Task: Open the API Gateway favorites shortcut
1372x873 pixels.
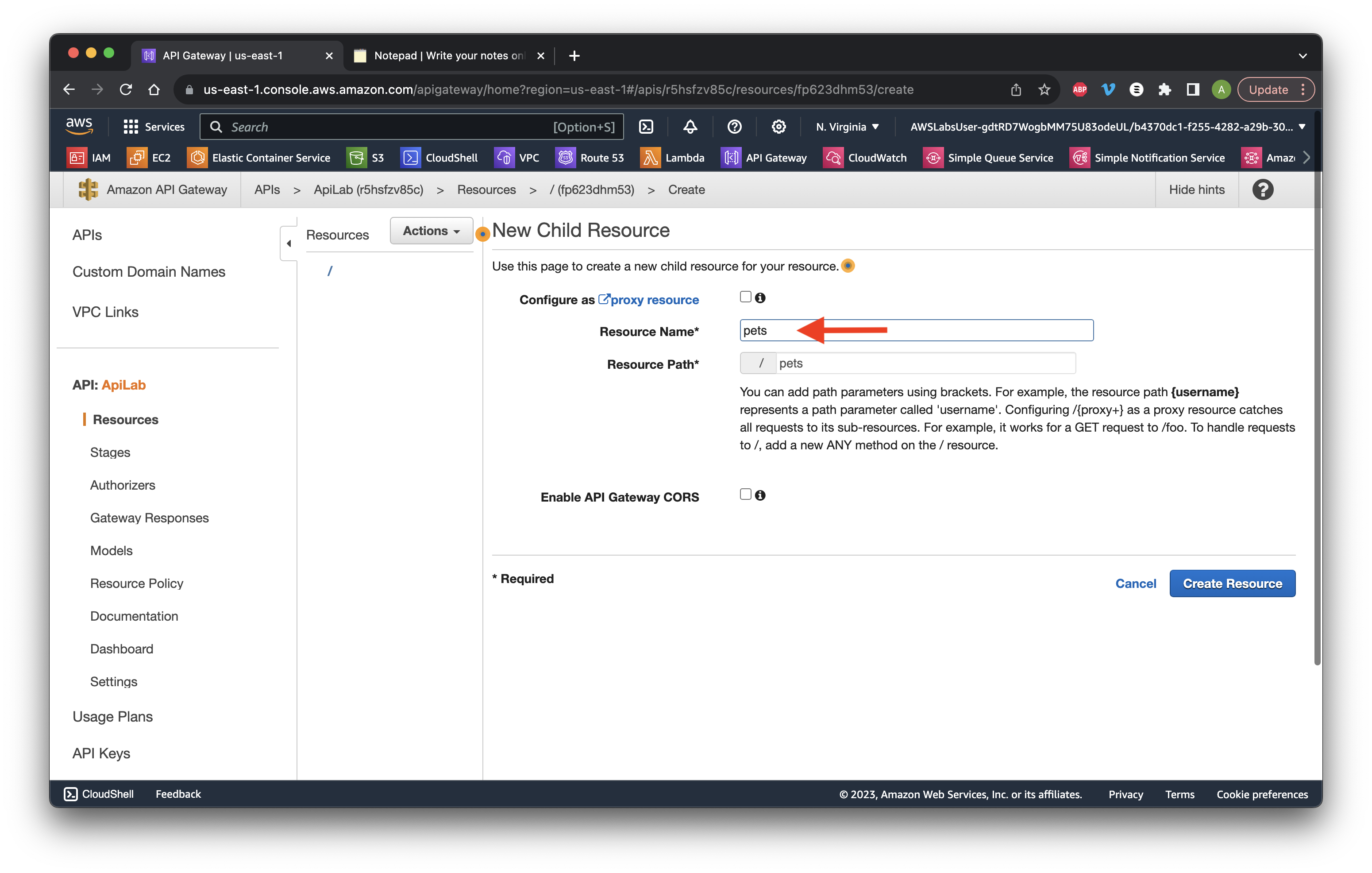Action: pyautogui.click(x=764, y=158)
